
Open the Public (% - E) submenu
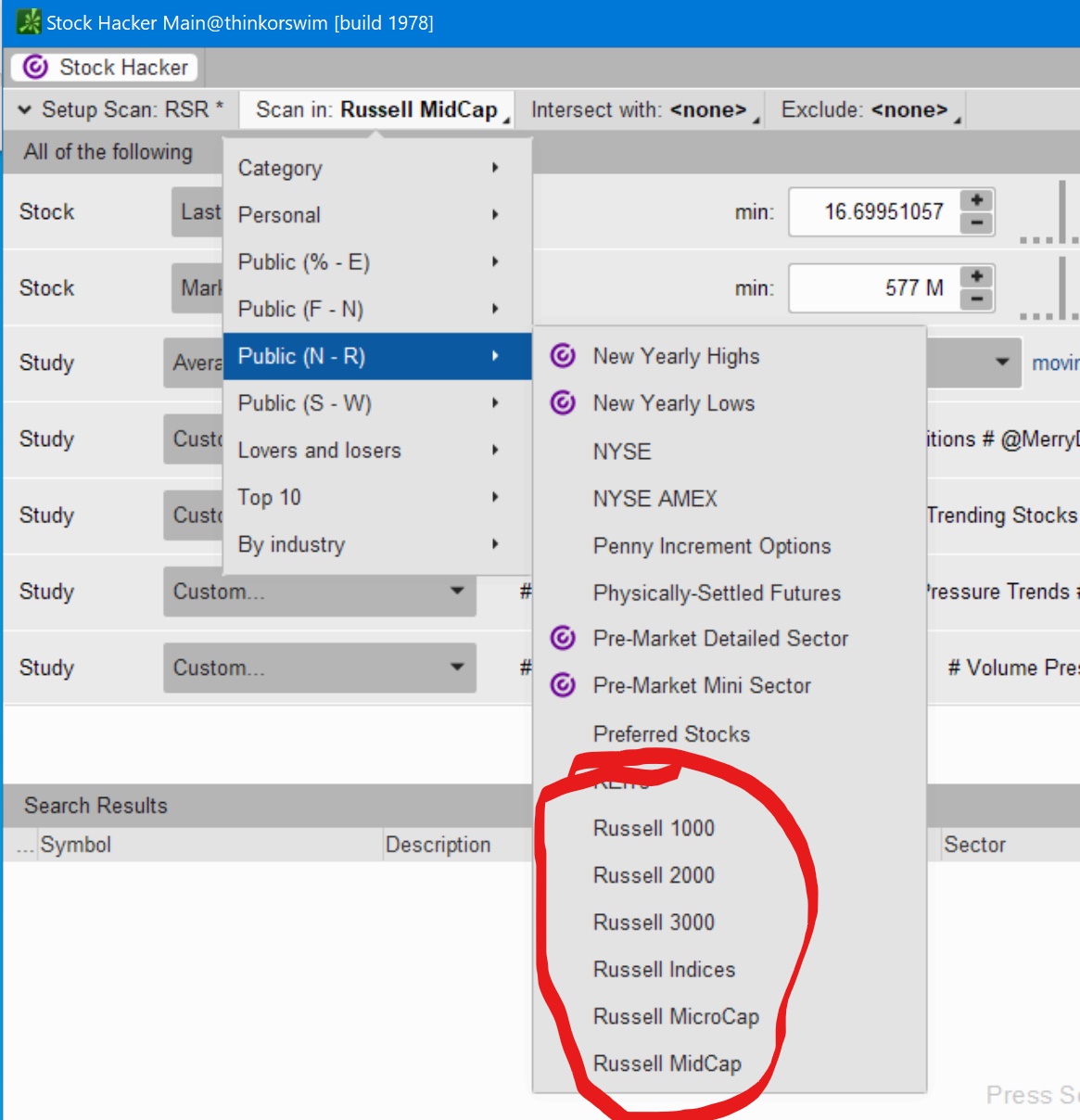[377, 262]
